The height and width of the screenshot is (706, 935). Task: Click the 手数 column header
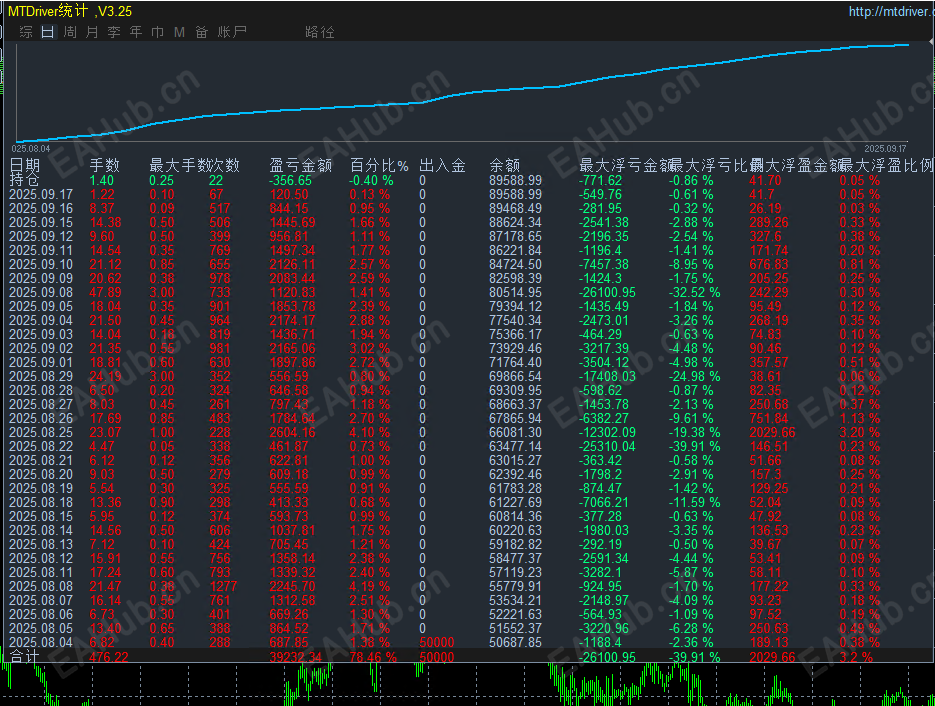(x=104, y=165)
